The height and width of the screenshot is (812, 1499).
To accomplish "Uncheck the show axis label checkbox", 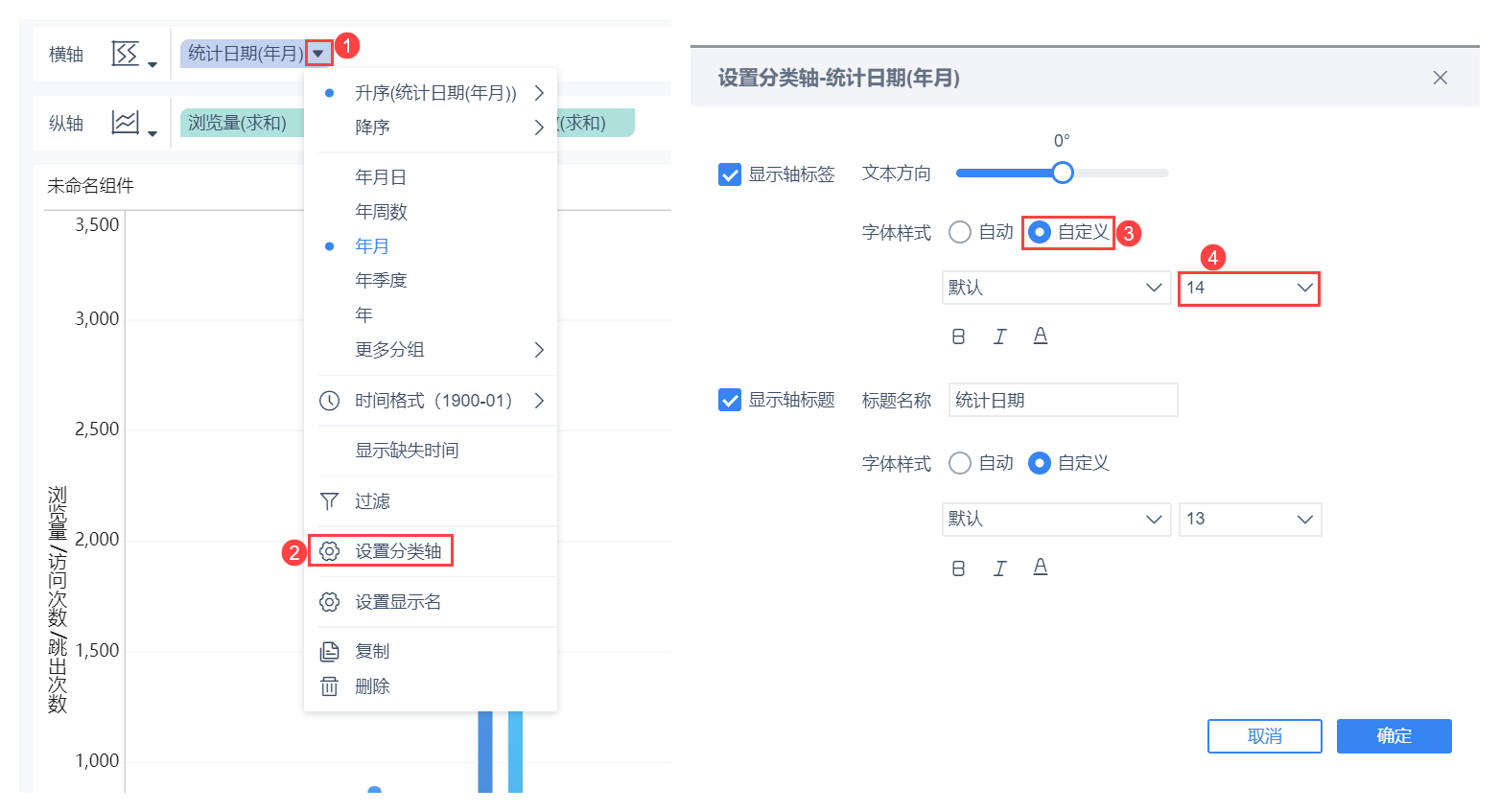I will point(730,174).
